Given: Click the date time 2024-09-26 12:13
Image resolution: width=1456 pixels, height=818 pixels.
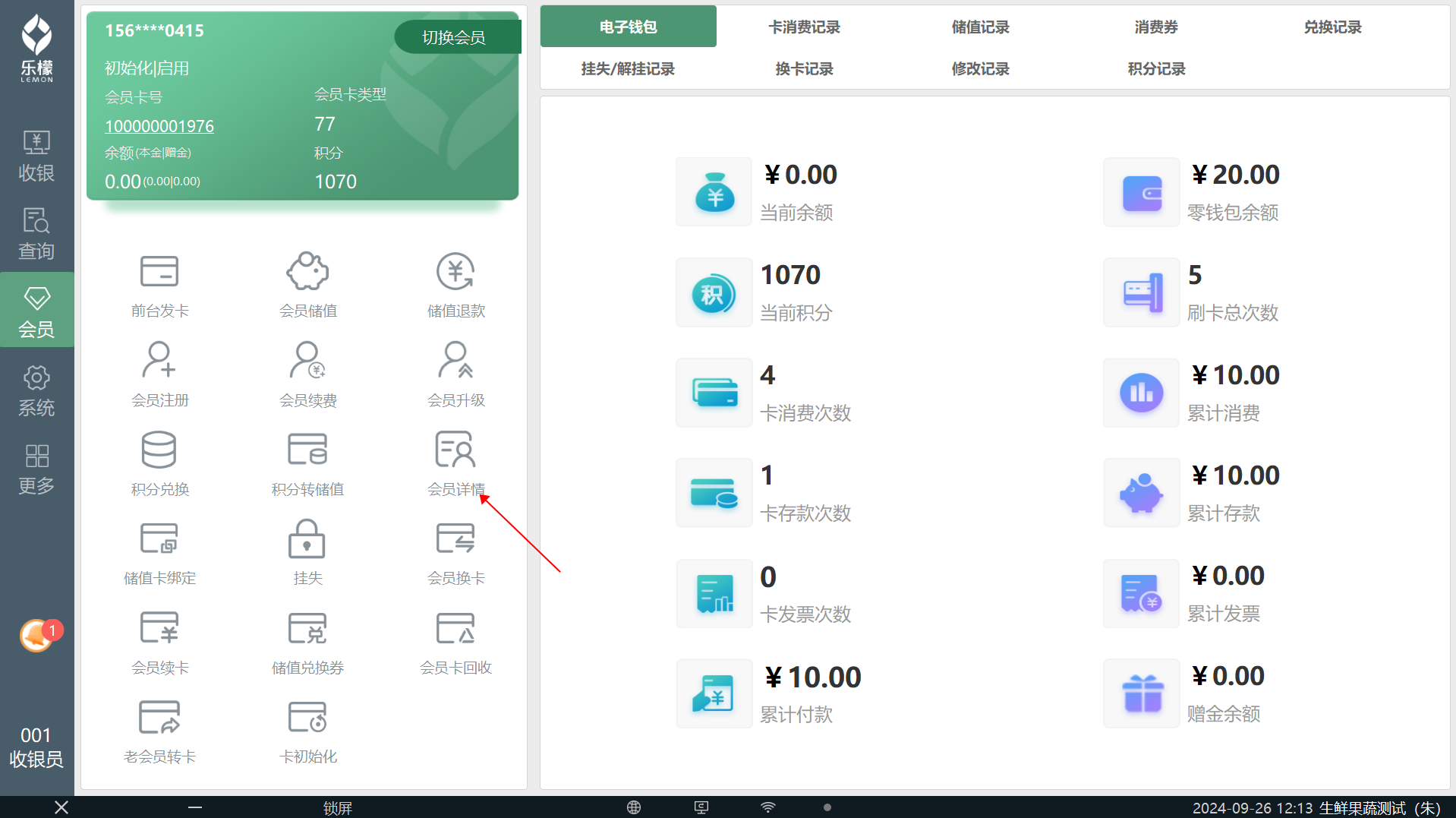Looking at the screenshot, I should point(1253,808).
